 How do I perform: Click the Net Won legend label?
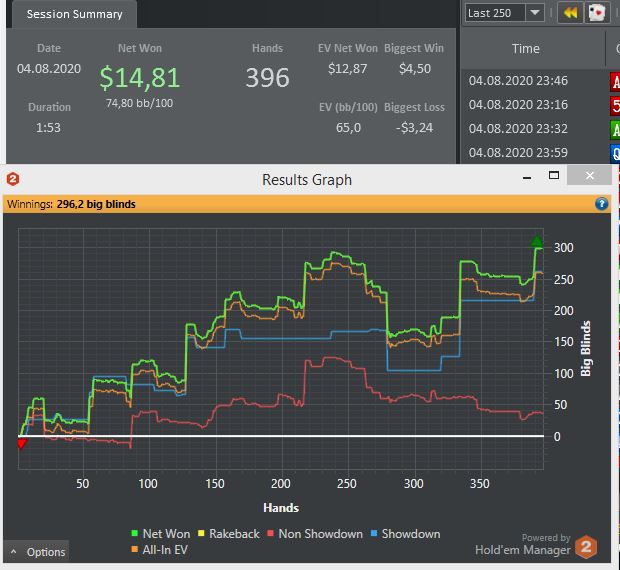pos(166,534)
